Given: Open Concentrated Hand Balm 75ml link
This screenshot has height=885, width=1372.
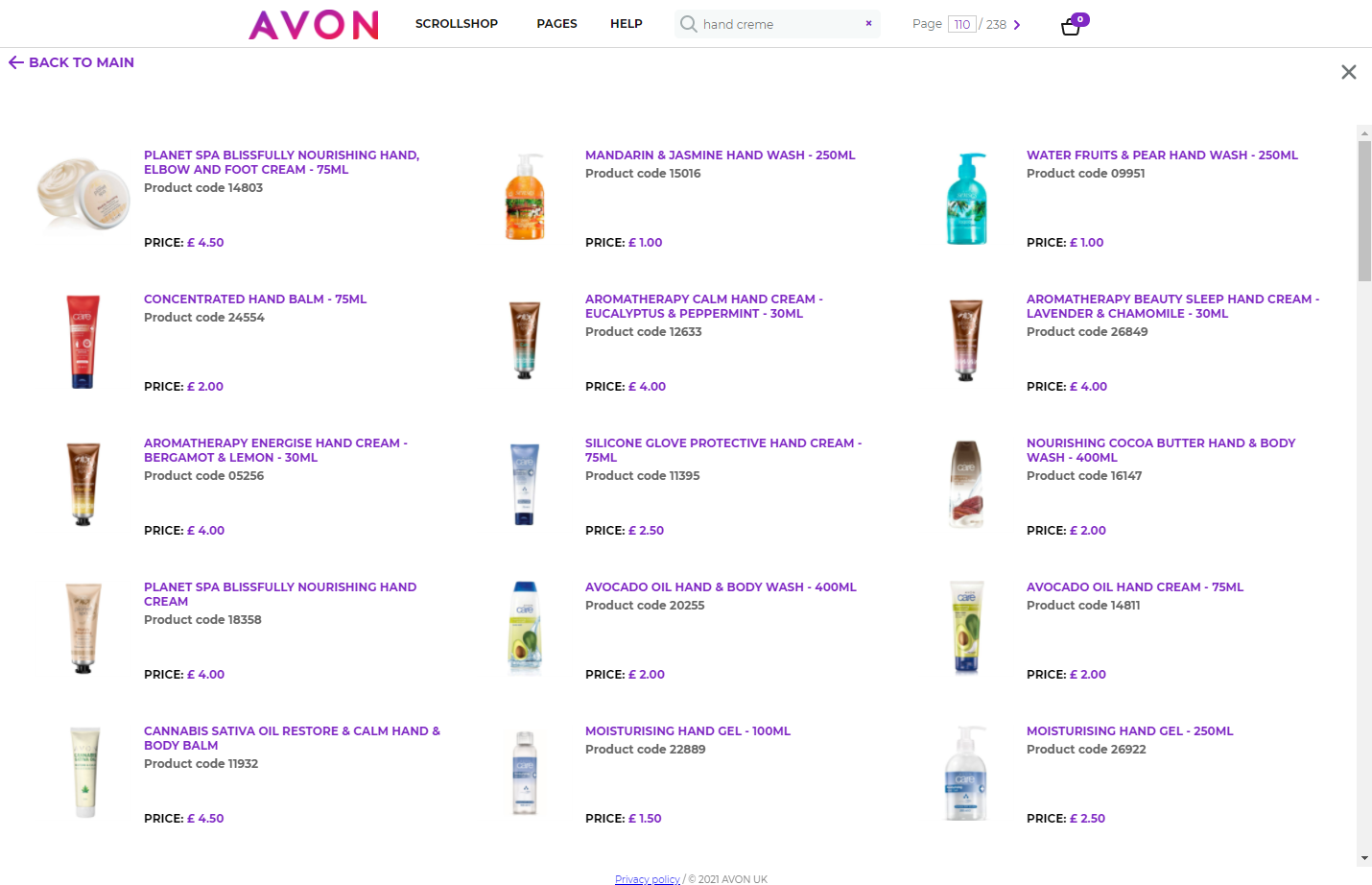Looking at the screenshot, I should point(255,299).
